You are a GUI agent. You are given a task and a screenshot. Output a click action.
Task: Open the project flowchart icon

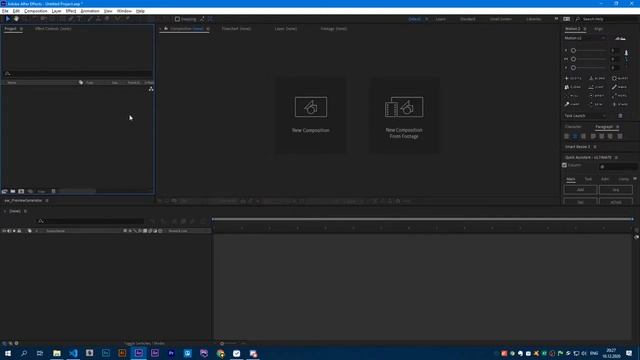coord(151,89)
